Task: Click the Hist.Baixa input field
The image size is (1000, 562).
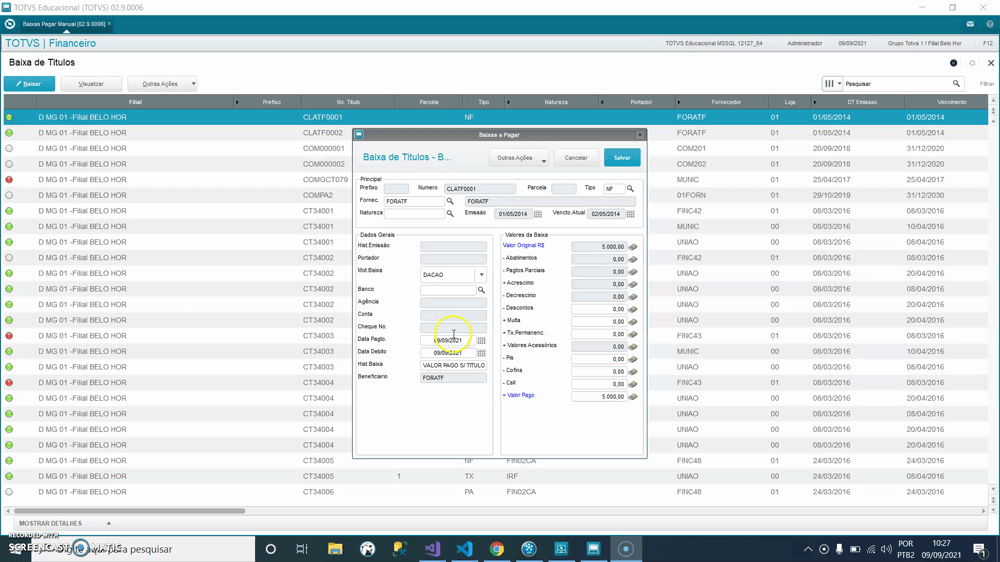Action: coord(453,366)
